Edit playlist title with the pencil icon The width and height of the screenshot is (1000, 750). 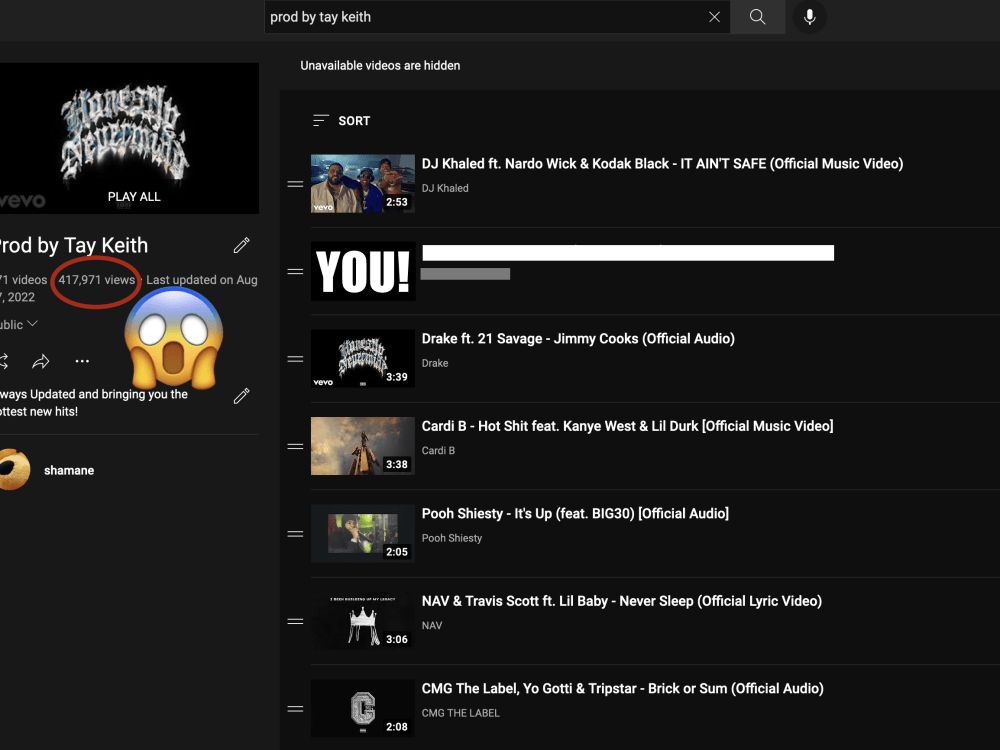tap(242, 246)
